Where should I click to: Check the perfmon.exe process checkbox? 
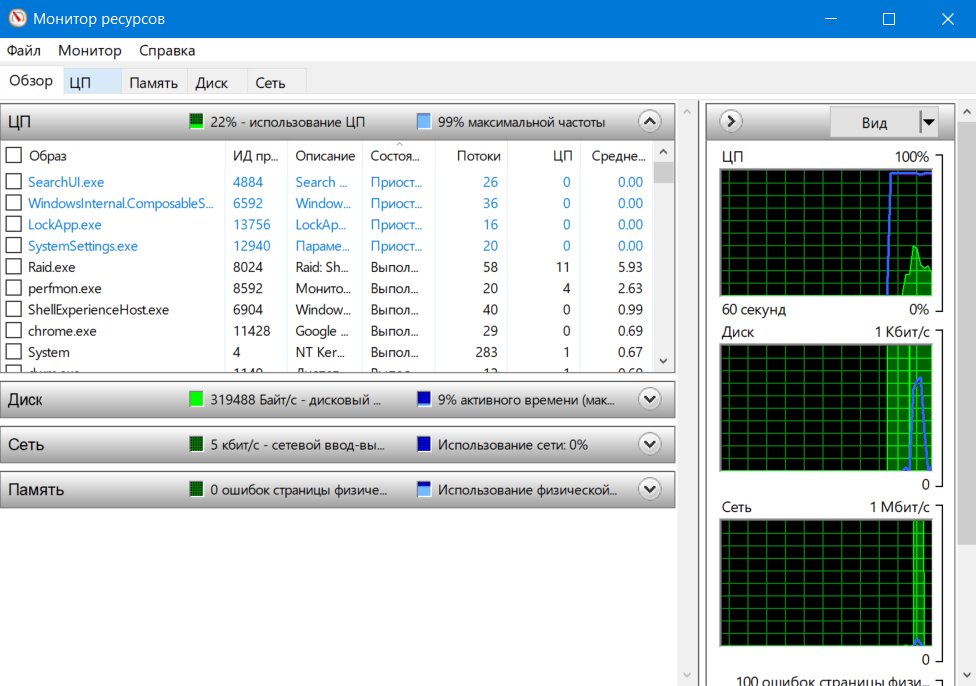[x=14, y=288]
